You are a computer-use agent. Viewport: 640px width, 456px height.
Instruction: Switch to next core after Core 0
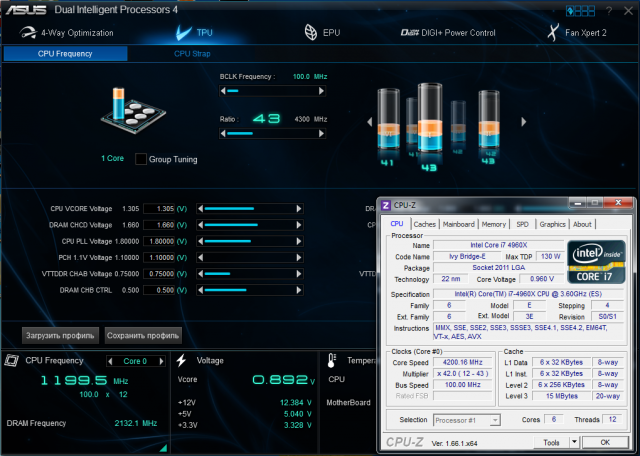point(162,361)
